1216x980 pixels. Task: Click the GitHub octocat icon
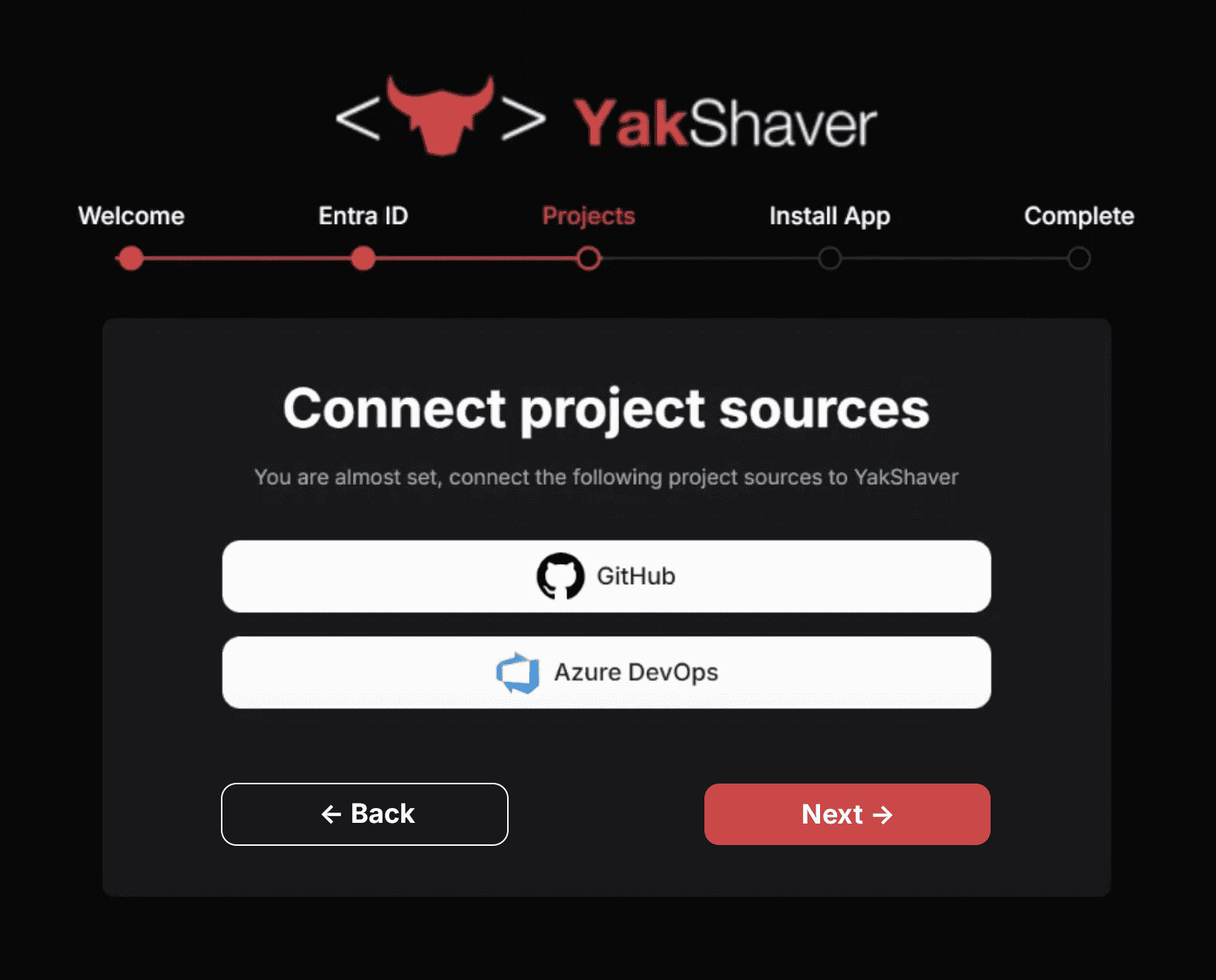[560, 576]
